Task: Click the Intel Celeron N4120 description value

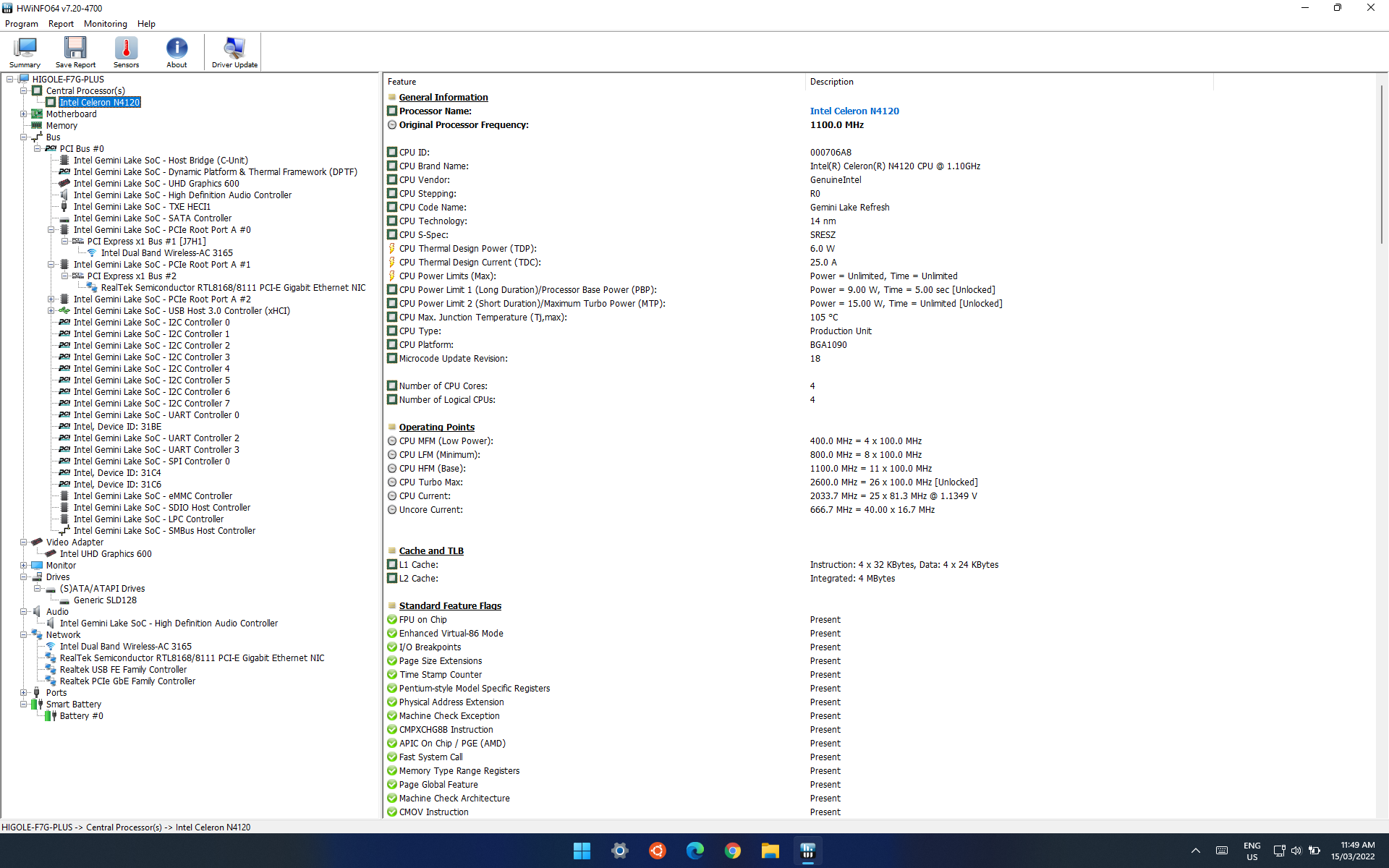Action: coord(854,111)
